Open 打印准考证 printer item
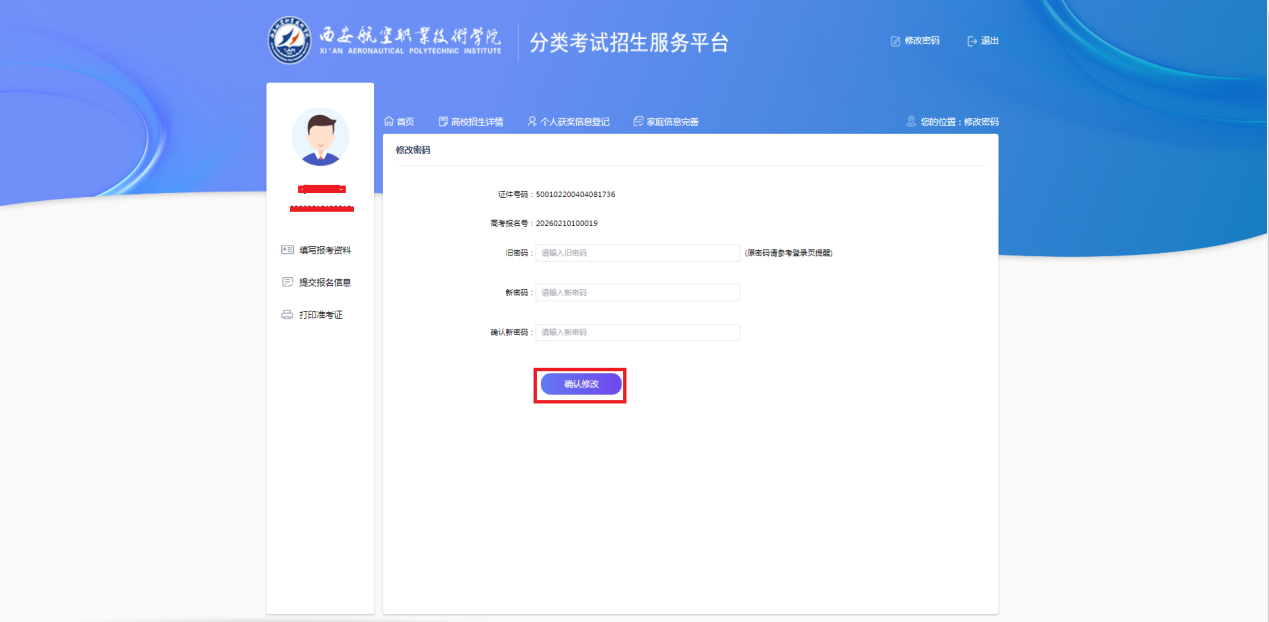The width and height of the screenshot is (1269, 622). pyautogui.click(x=313, y=315)
